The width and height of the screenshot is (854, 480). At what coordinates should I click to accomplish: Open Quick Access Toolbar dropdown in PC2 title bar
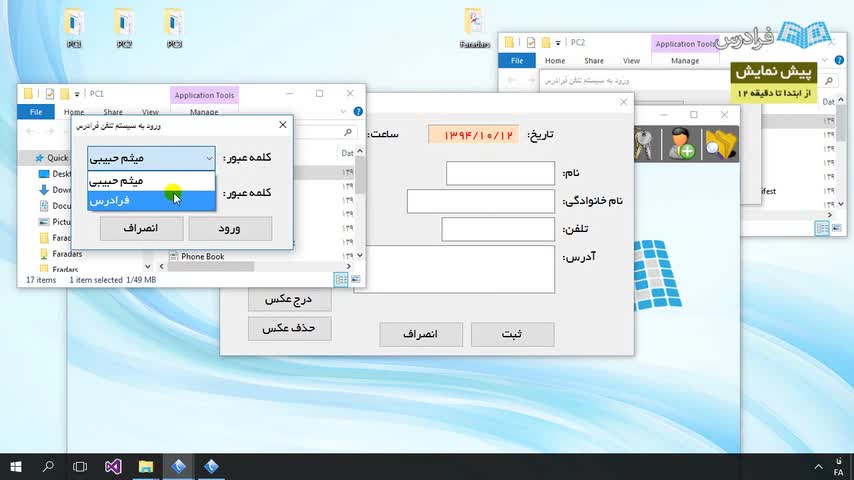[x=558, y=42]
